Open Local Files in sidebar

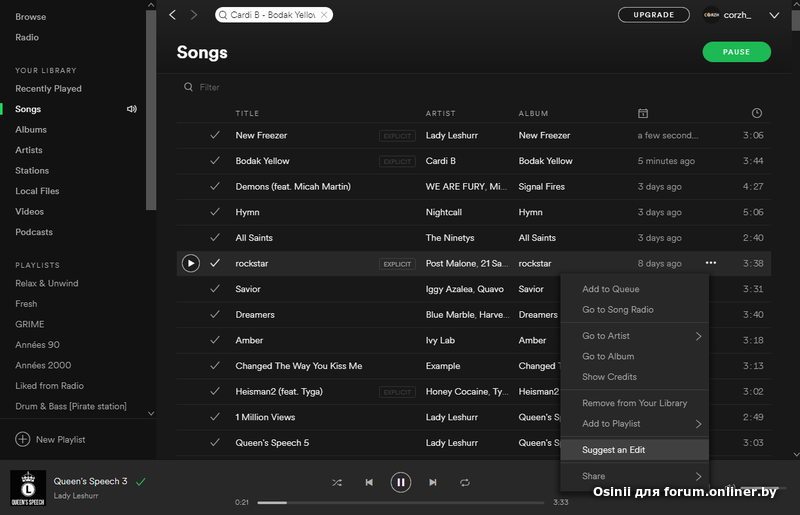tap(37, 191)
